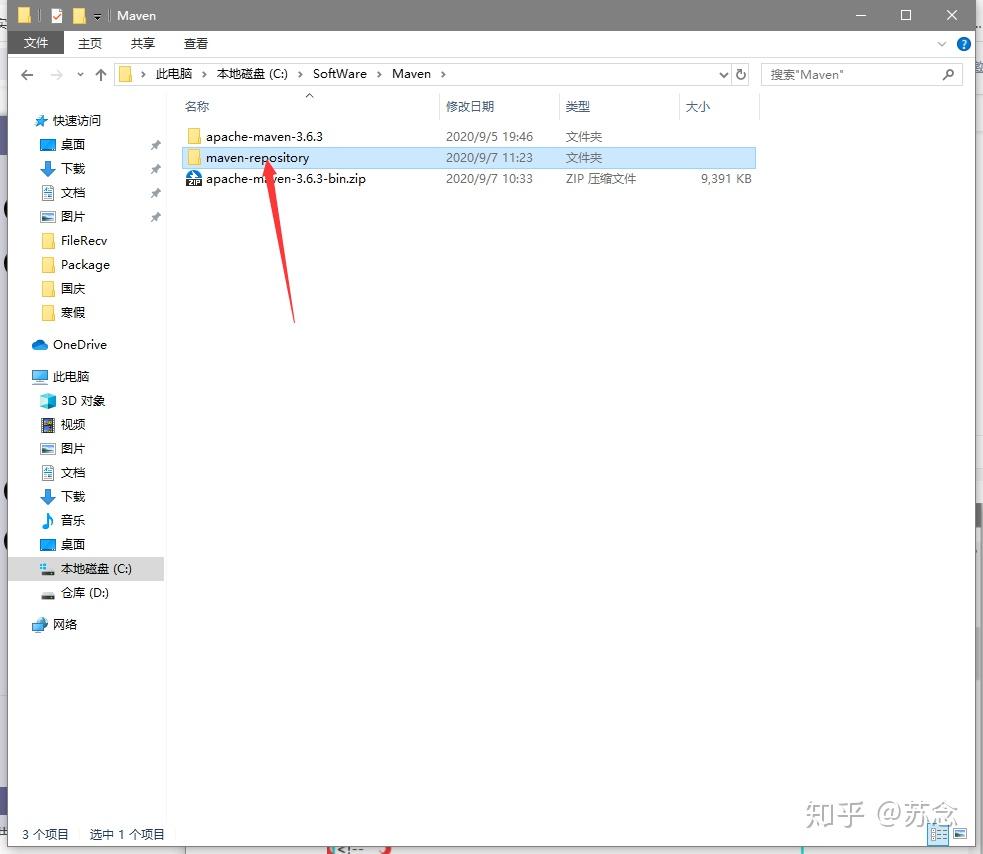Open 快速访问 in navigation pane
The height and width of the screenshot is (854, 983).
(76, 120)
